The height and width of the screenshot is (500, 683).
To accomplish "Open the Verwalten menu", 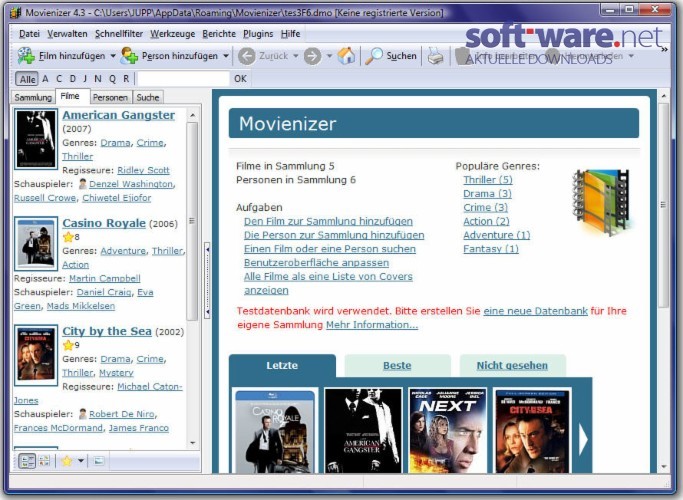I will tap(67, 34).
